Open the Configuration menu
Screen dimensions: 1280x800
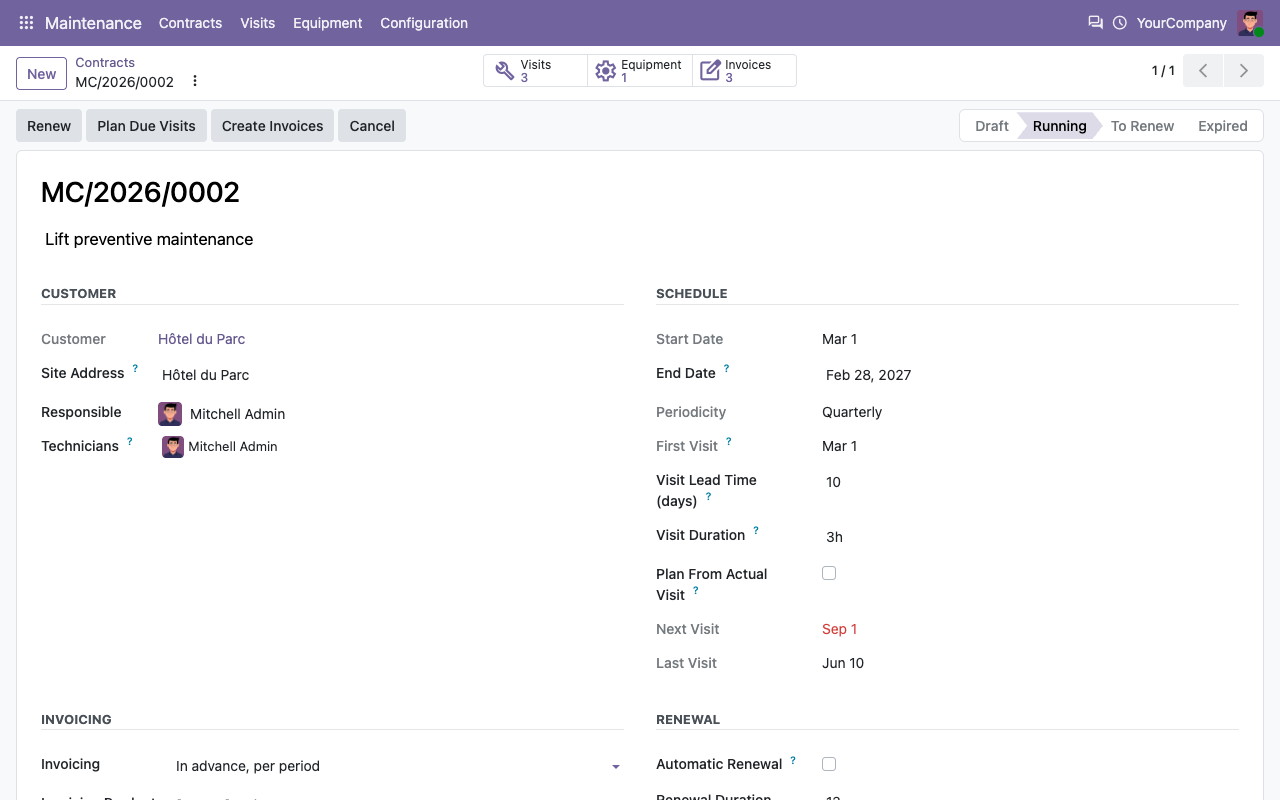click(424, 23)
